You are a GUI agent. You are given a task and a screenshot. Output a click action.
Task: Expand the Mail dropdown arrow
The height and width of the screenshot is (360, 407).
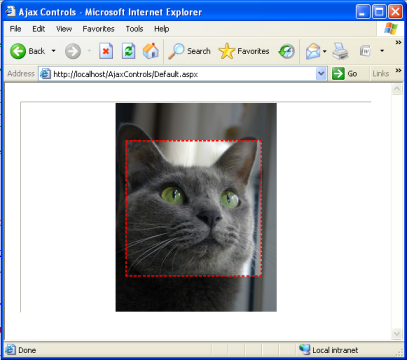(x=325, y=51)
